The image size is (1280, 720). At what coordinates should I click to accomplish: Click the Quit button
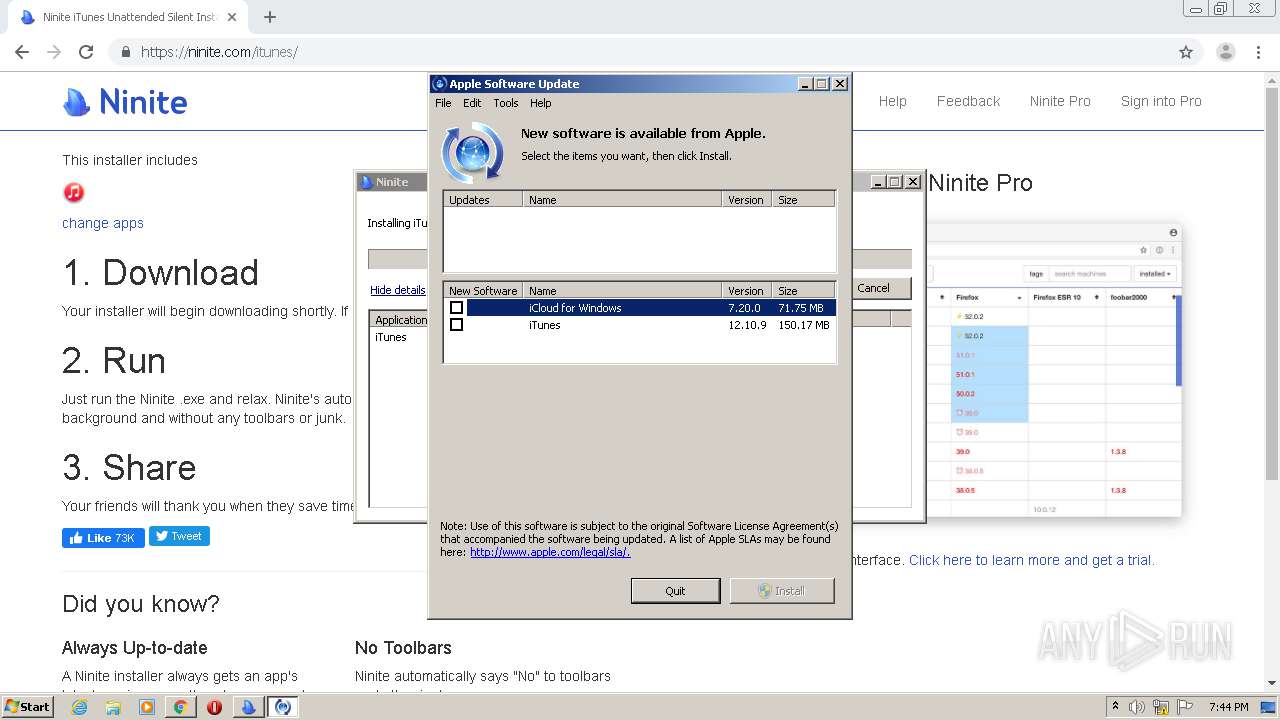(x=675, y=591)
